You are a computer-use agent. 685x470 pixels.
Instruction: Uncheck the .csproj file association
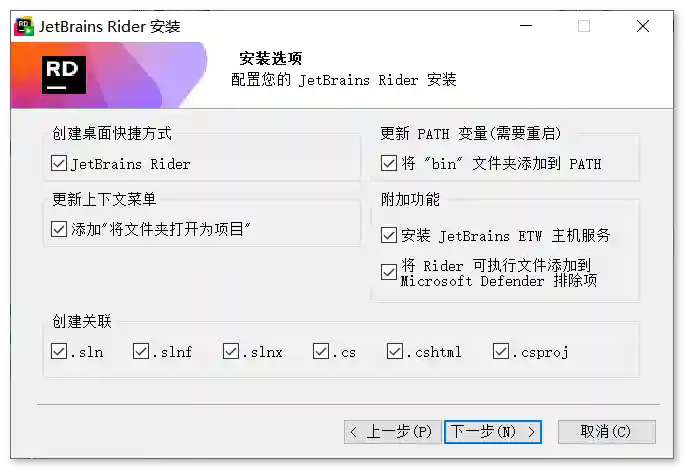pos(501,351)
